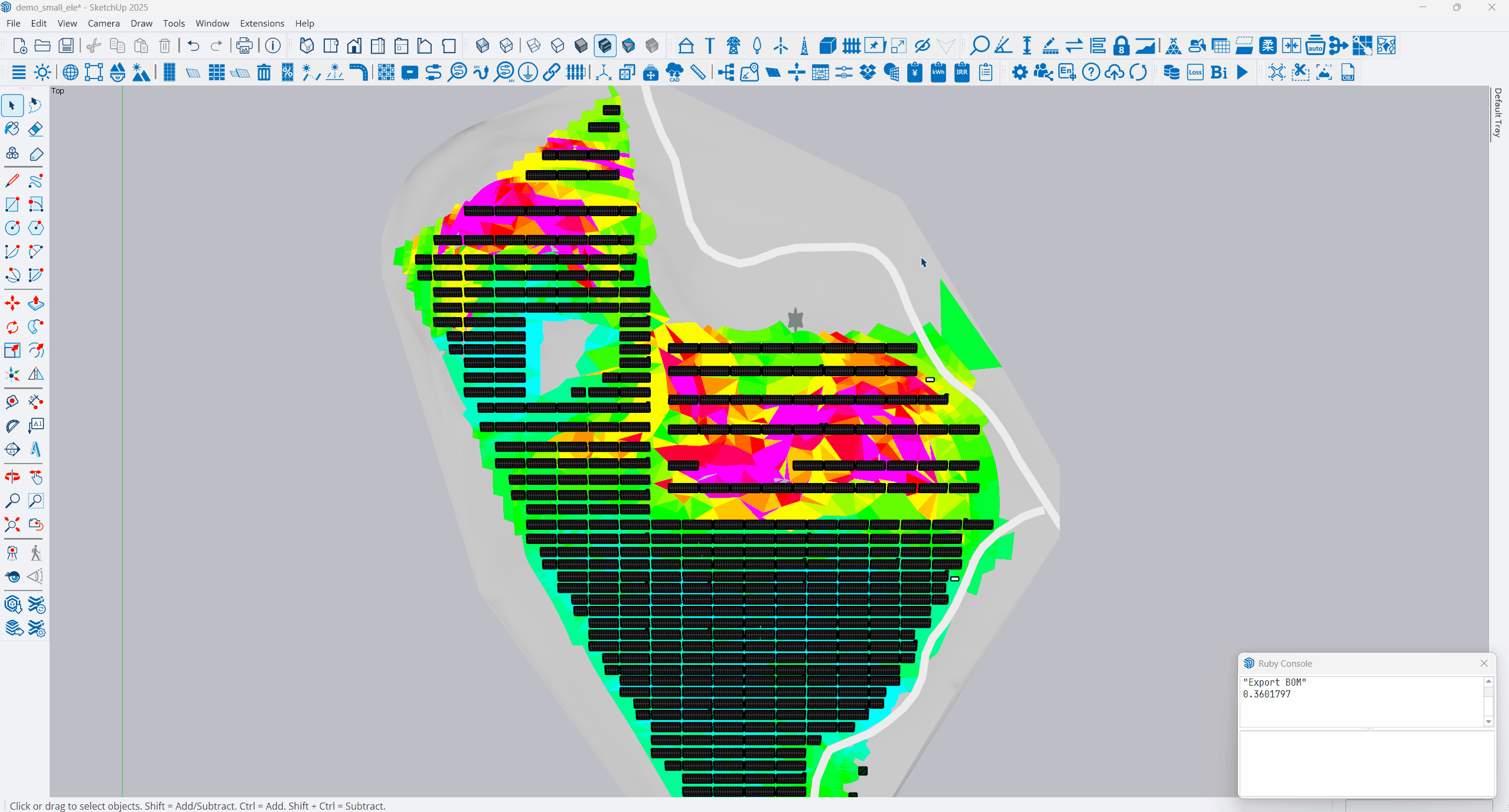Choose the Eraser tool in left toolbar
1509x812 pixels.
point(35,129)
